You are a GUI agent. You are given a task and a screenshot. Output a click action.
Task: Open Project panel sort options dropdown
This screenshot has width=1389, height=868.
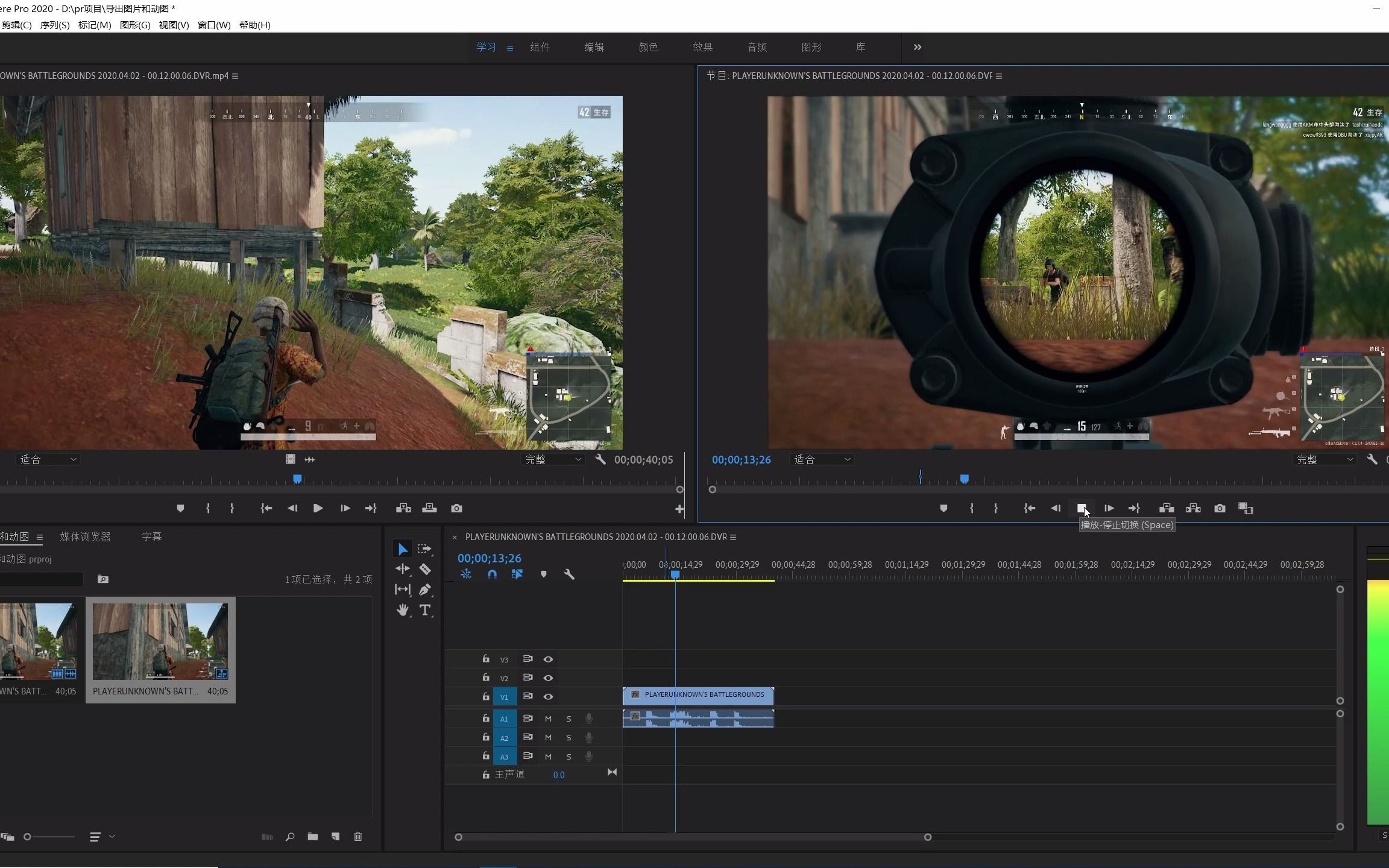coord(102,837)
